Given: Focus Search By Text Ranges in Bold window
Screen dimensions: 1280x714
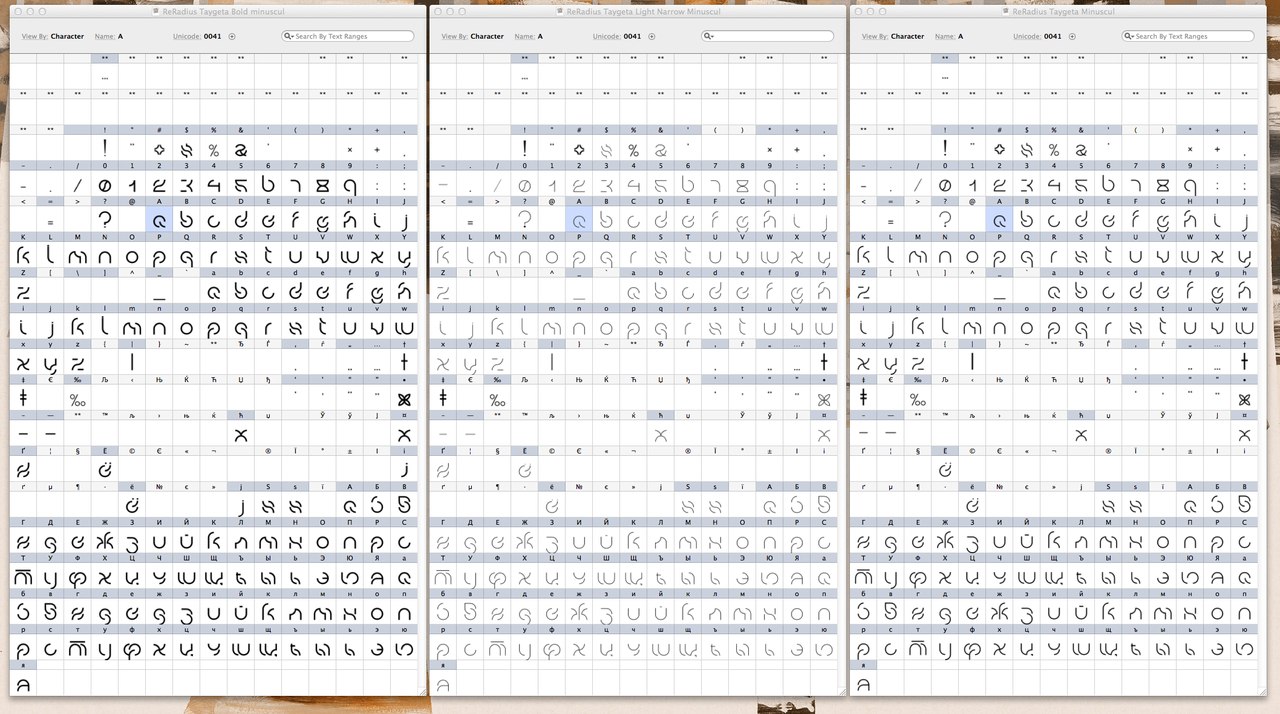Looking at the screenshot, I should point(352,36).
